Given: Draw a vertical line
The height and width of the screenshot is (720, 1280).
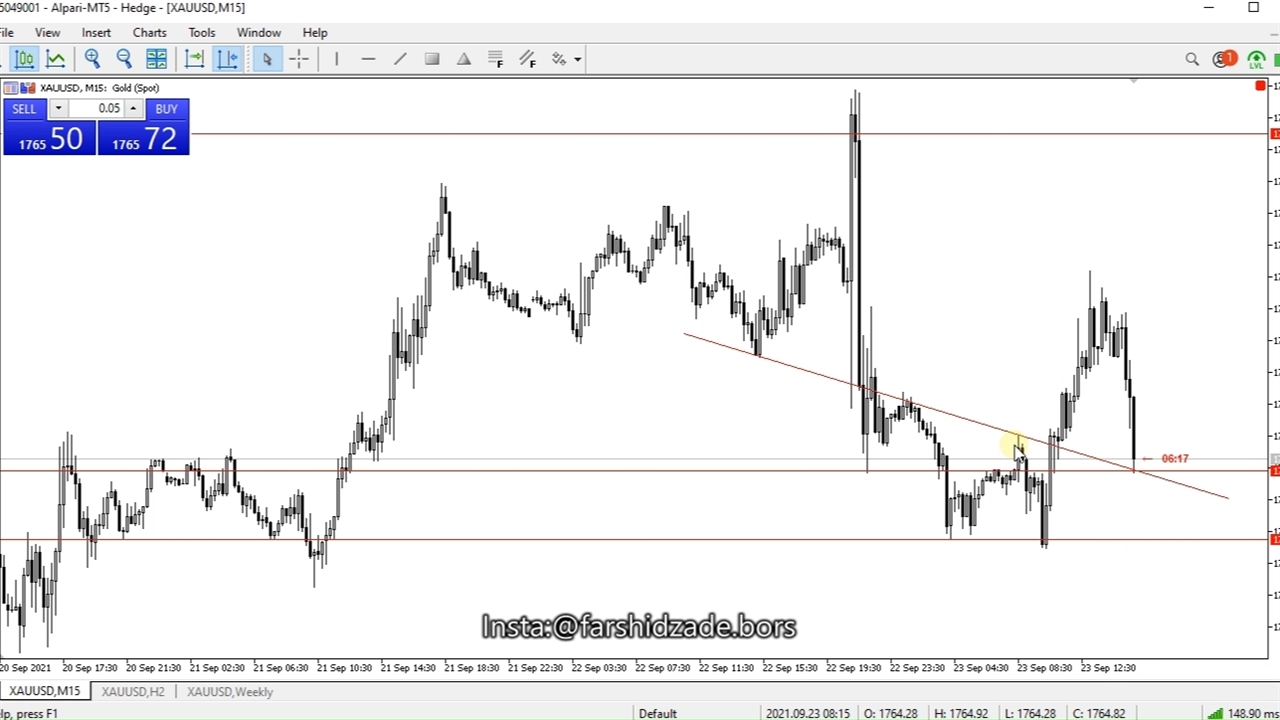Looking at the screenshot, I should tap(337, 59).
